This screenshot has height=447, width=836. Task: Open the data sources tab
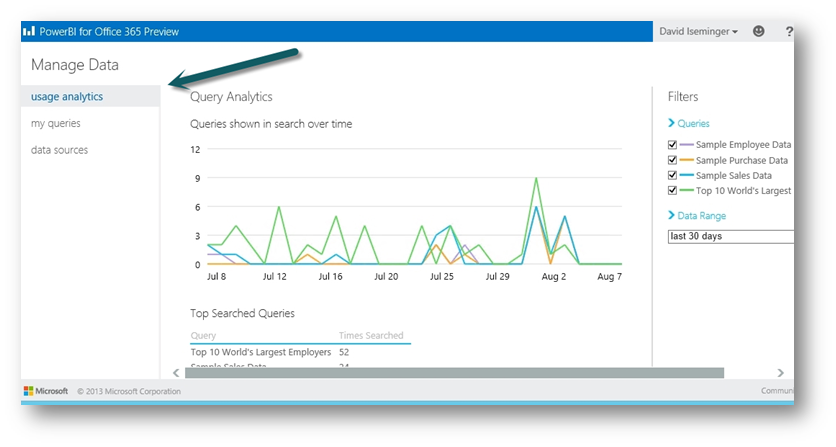pyautogui.click(x=59, y=150)
